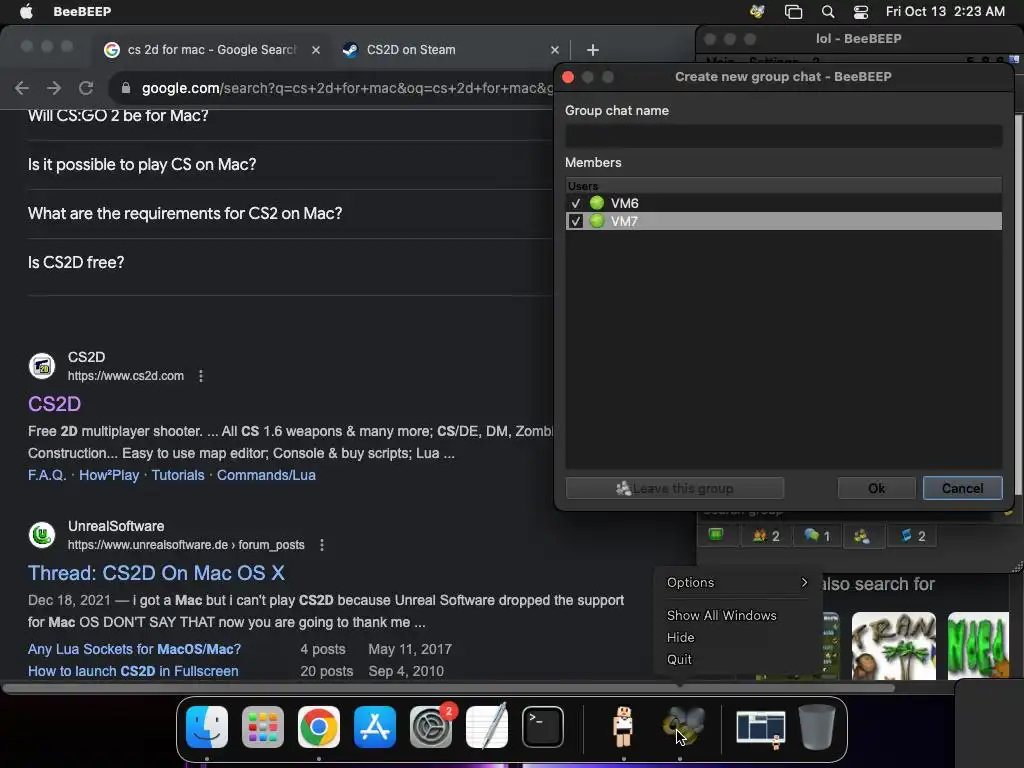Choose Quit in the BeeBEEP Dock menu
The height and width of the screenshot is (768, 1024).
click(x=679, y=660)
